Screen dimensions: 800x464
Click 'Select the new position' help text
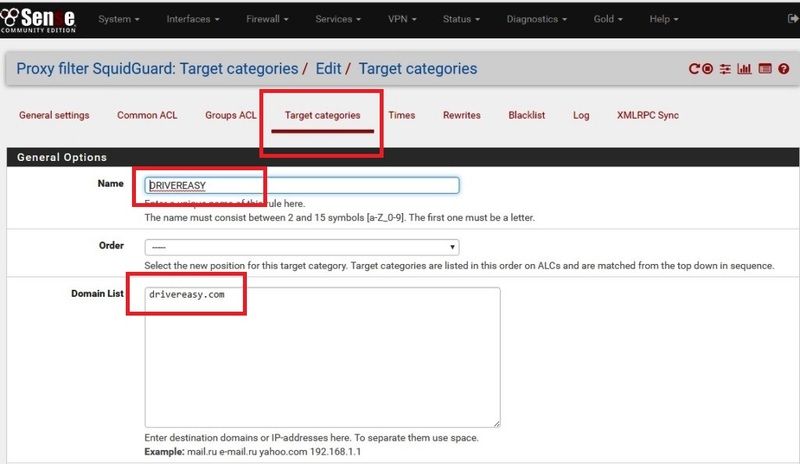tap(459, 265)
